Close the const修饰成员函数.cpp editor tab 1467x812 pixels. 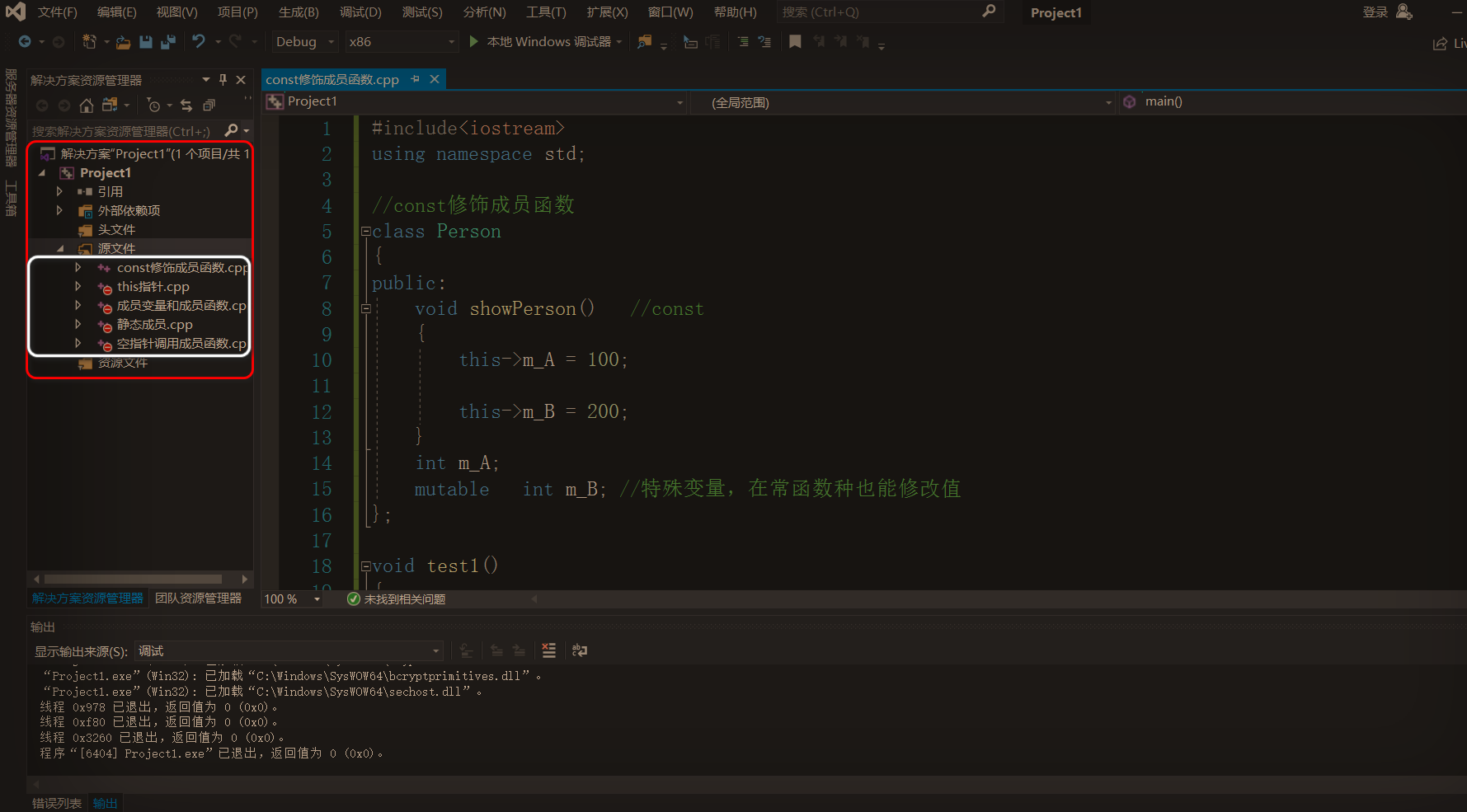(x=435, y=79)
